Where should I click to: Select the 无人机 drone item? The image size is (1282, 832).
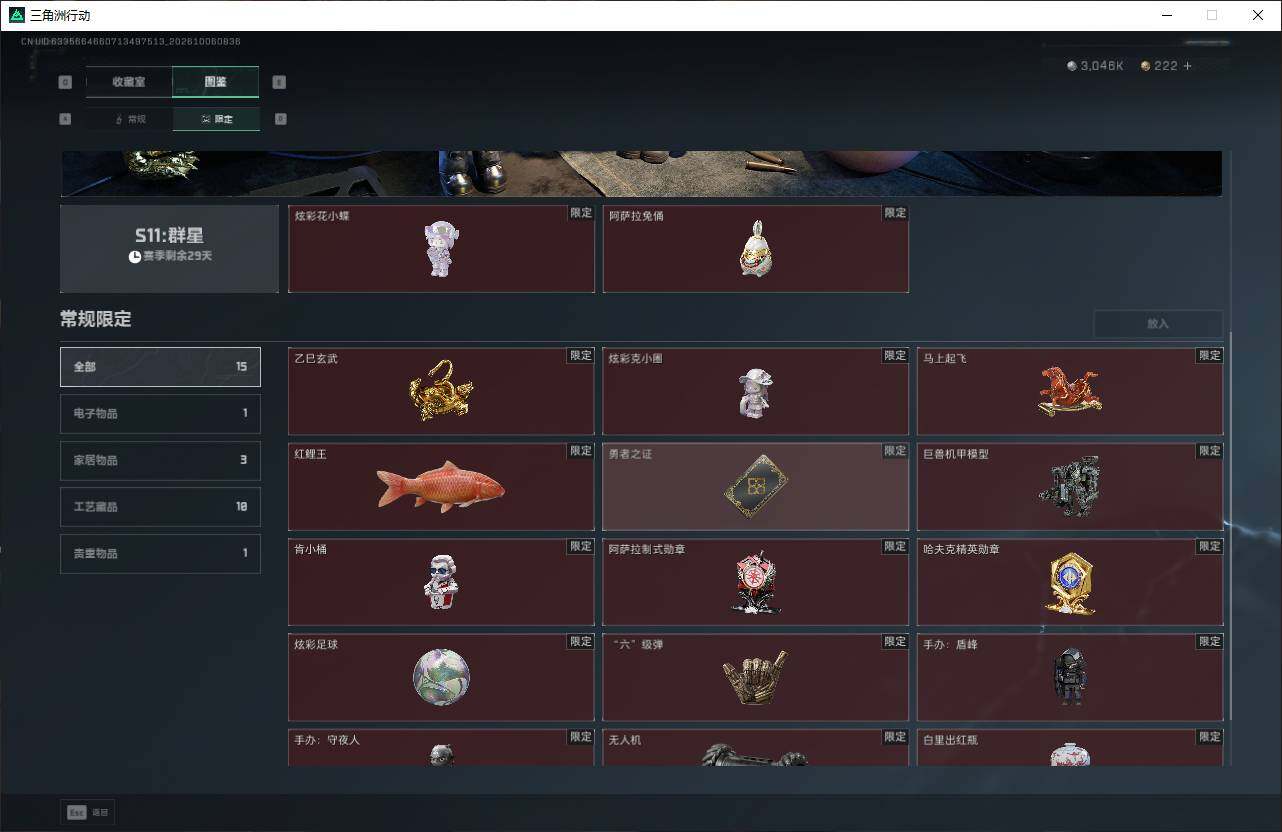[755, 748]
